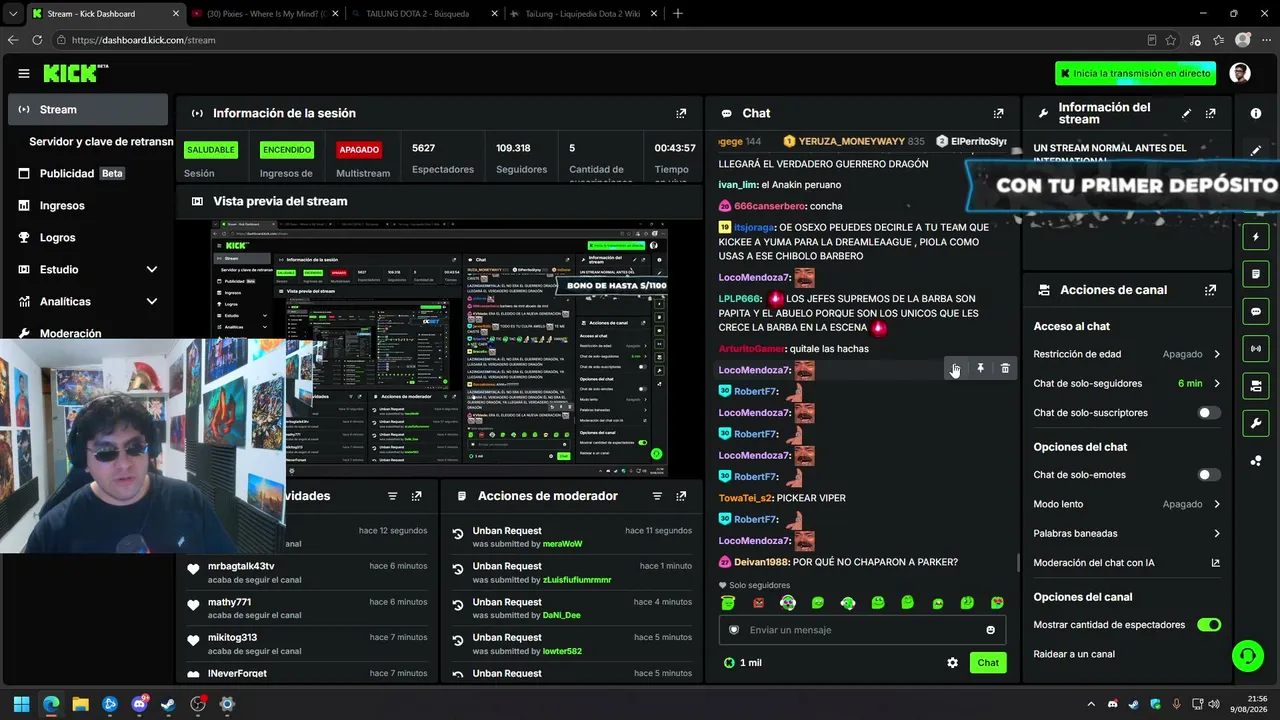This screenshot has height=720, width=1280.
Task: Open the Windows Start menu
Action: pyautogui.click(x=21, y=704)
